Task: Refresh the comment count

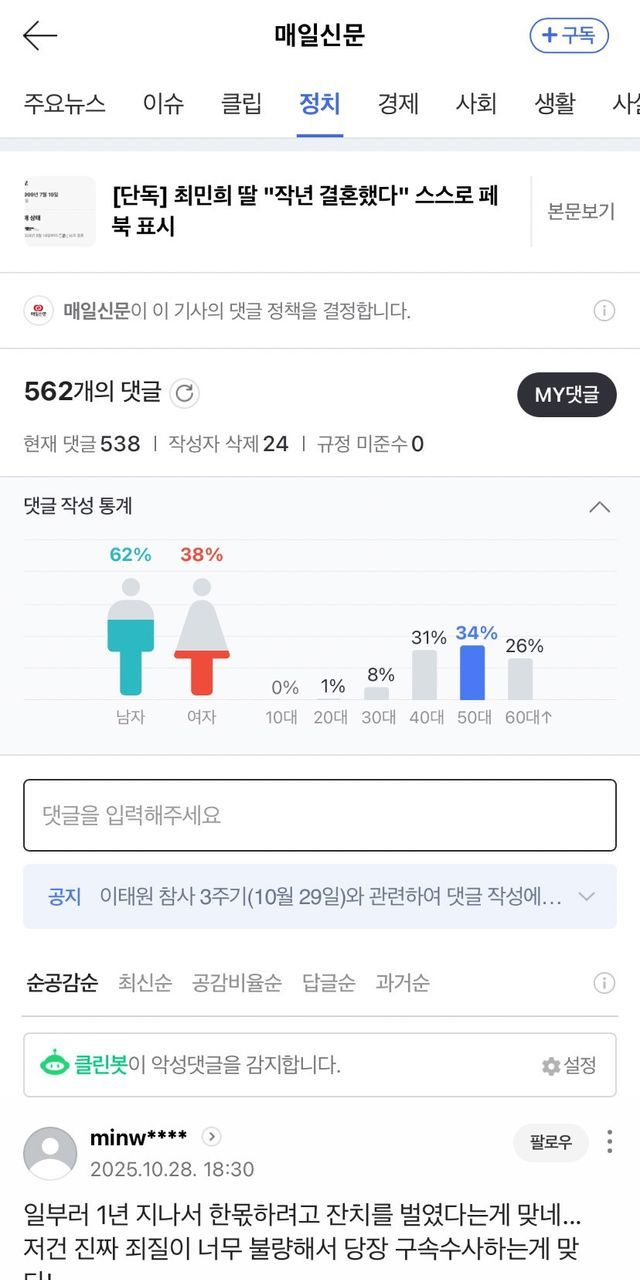Action: [x=184, y=393]
